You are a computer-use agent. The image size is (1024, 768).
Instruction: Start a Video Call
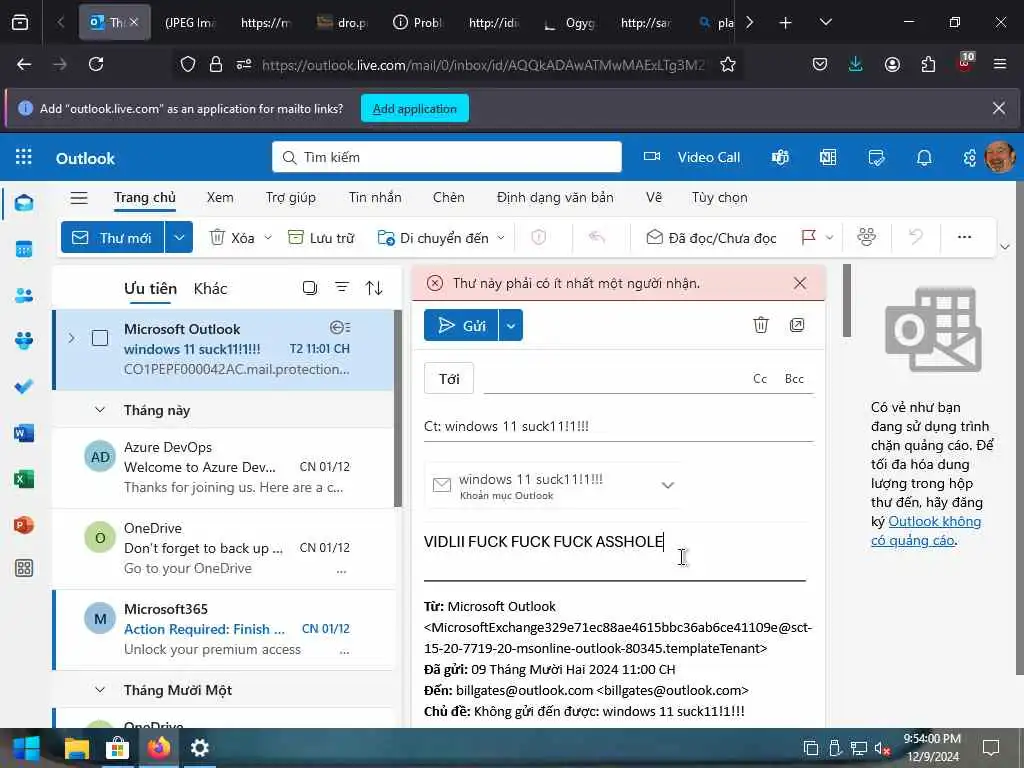(692, 157)
